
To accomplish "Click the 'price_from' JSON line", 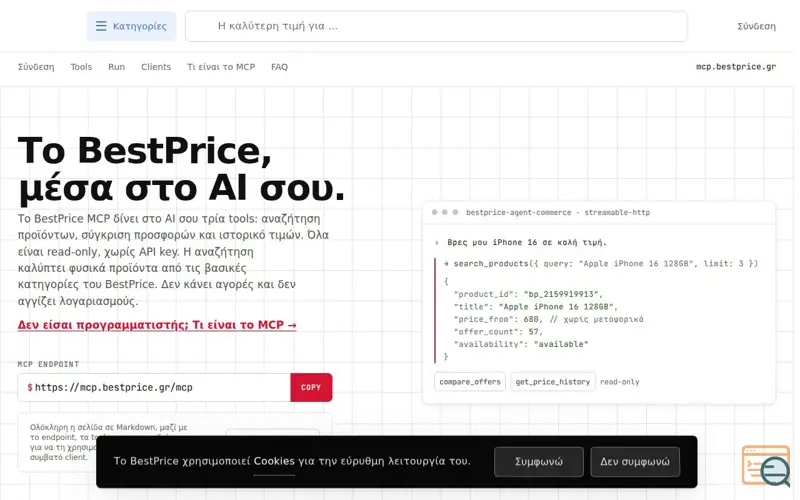I will click(548, 319).
